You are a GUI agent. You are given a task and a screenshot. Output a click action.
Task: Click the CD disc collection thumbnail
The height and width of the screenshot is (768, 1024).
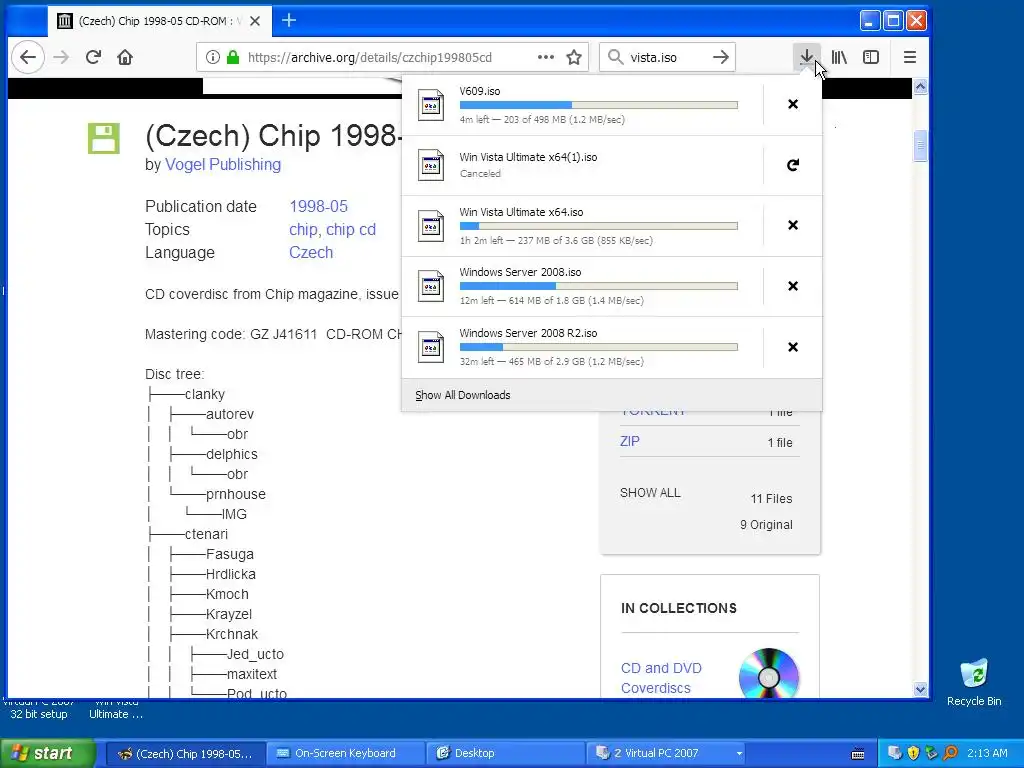[769, 674]
